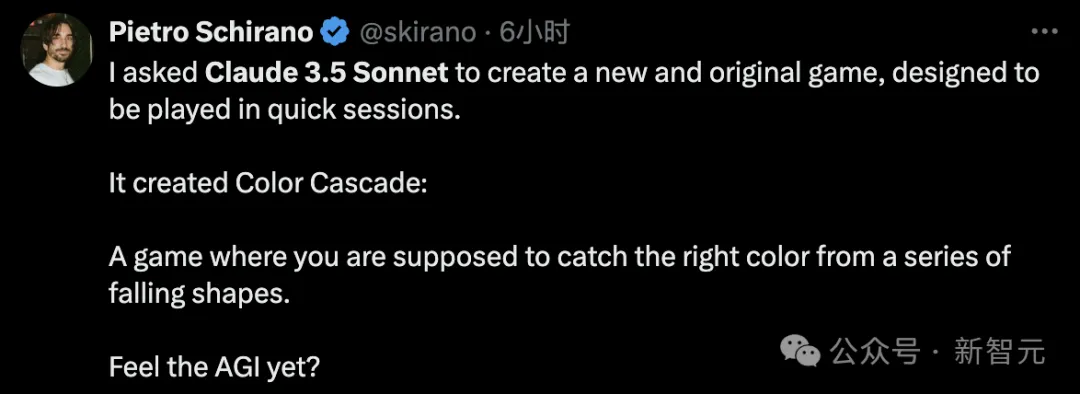Click the "It created Color Cascade:" line
This screenshot has height=394, width=1080.
coord(268,183)
